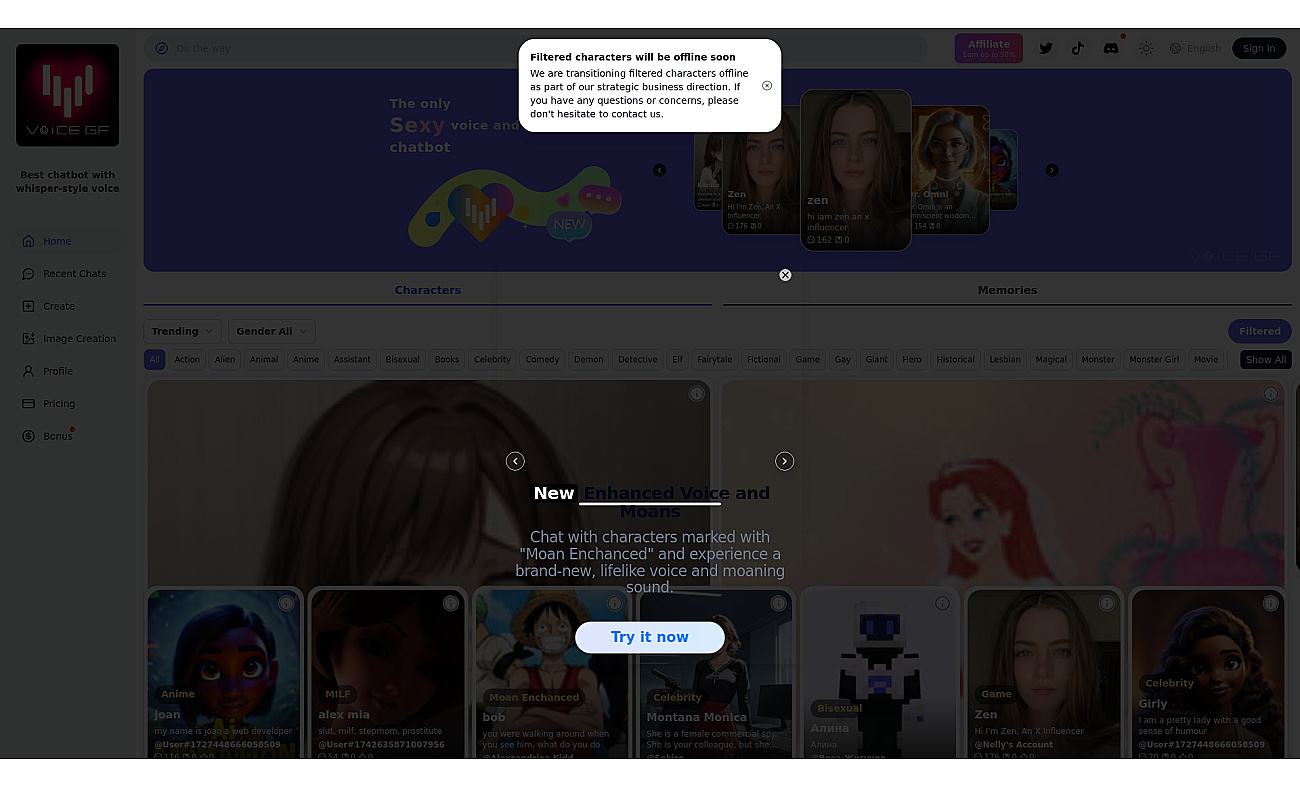This screenshot has height=788, width=1300.
Task: Open Bonus in the sidebar
Action: coord(67,436)
